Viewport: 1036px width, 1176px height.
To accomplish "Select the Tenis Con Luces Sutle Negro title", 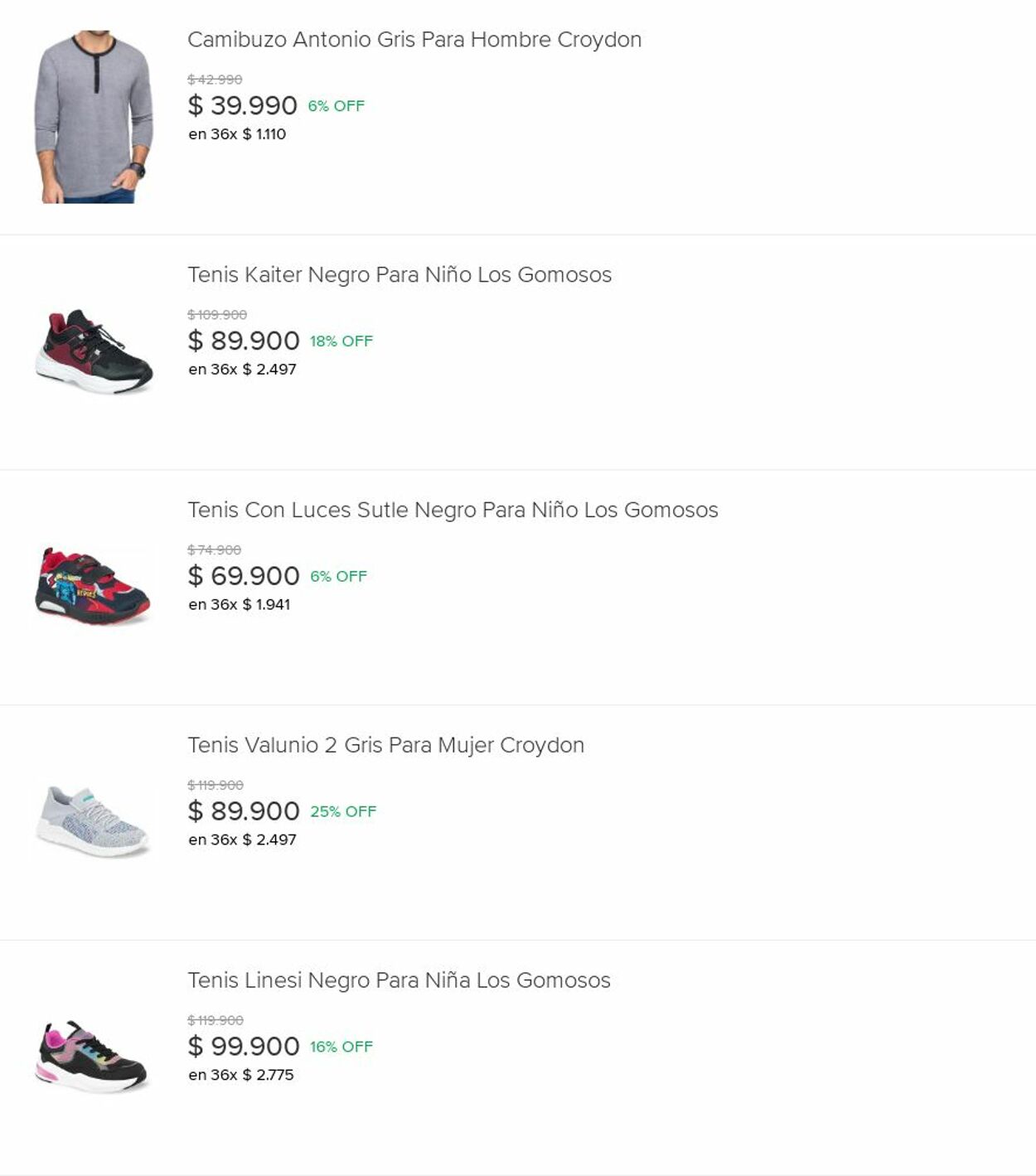I will (453, 511).
